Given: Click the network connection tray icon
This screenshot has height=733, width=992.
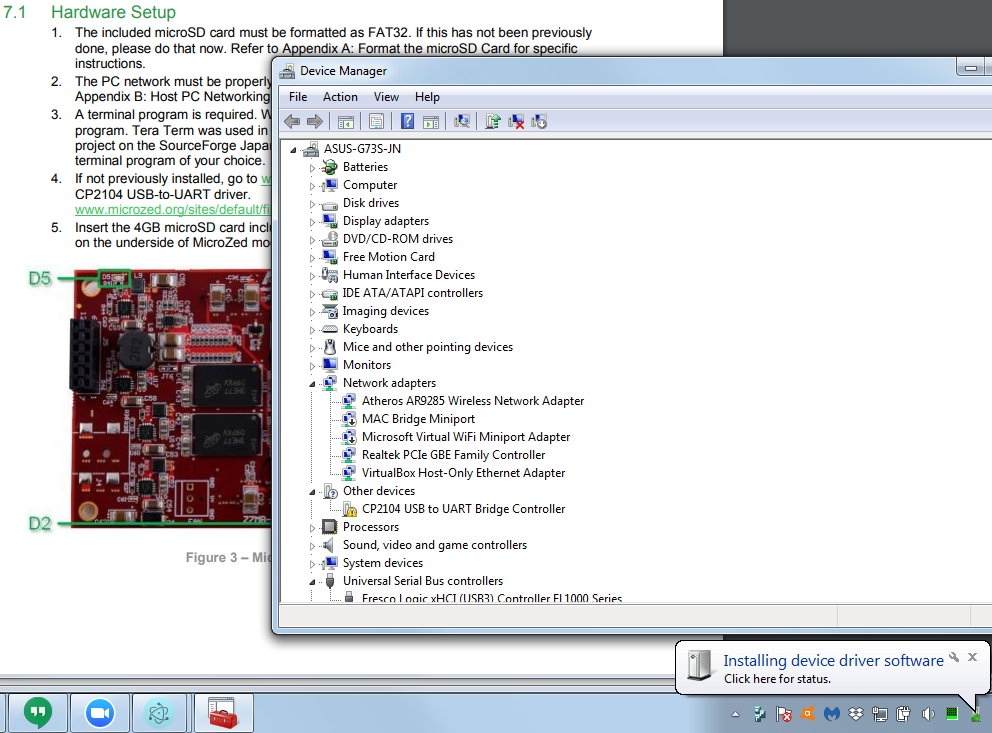Looking at the screenshot, I should click(x=879, y=715).
